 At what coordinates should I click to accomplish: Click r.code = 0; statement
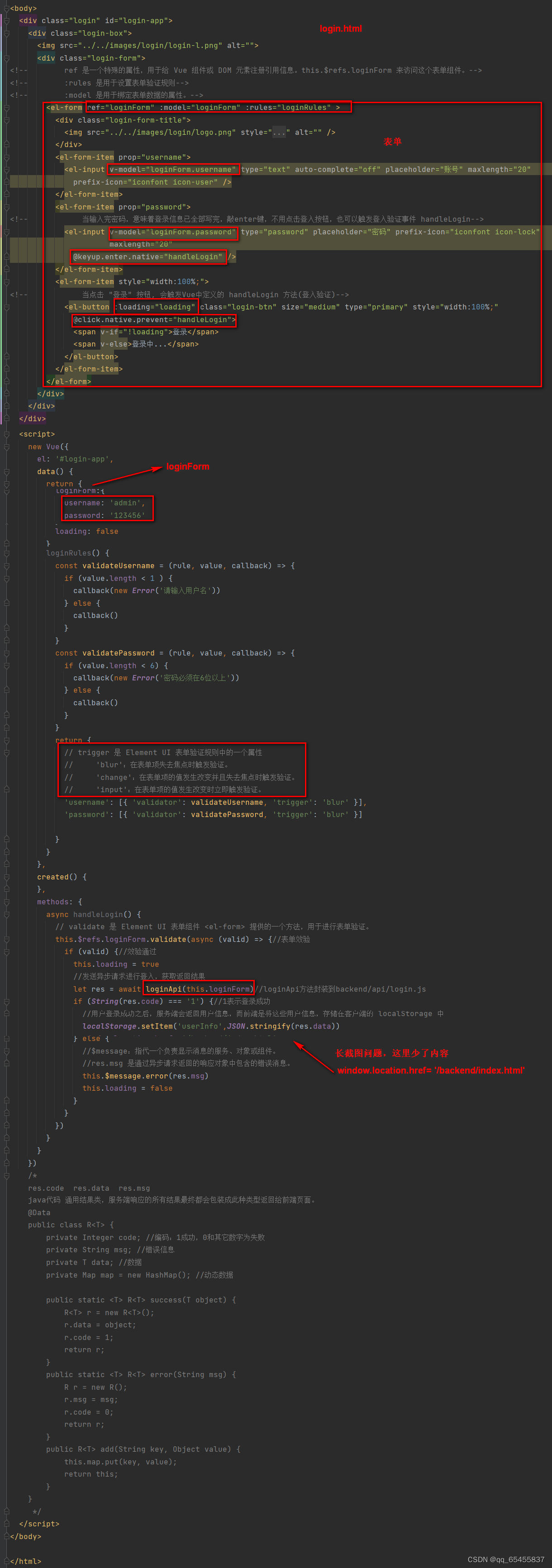pyautogui.click(x=89, y=1412)
